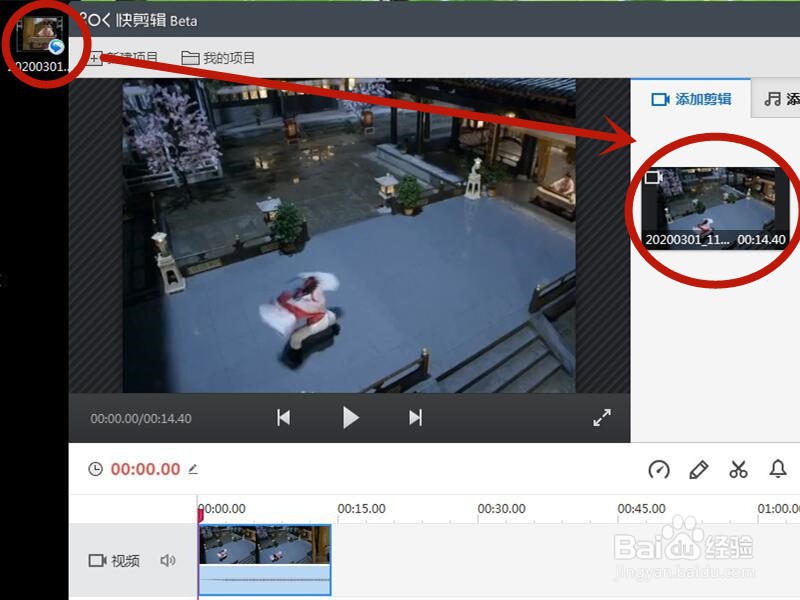Click the 00:45.00 mark on timeline ruler
Viewport: 800px width, 600px height.
641,509
